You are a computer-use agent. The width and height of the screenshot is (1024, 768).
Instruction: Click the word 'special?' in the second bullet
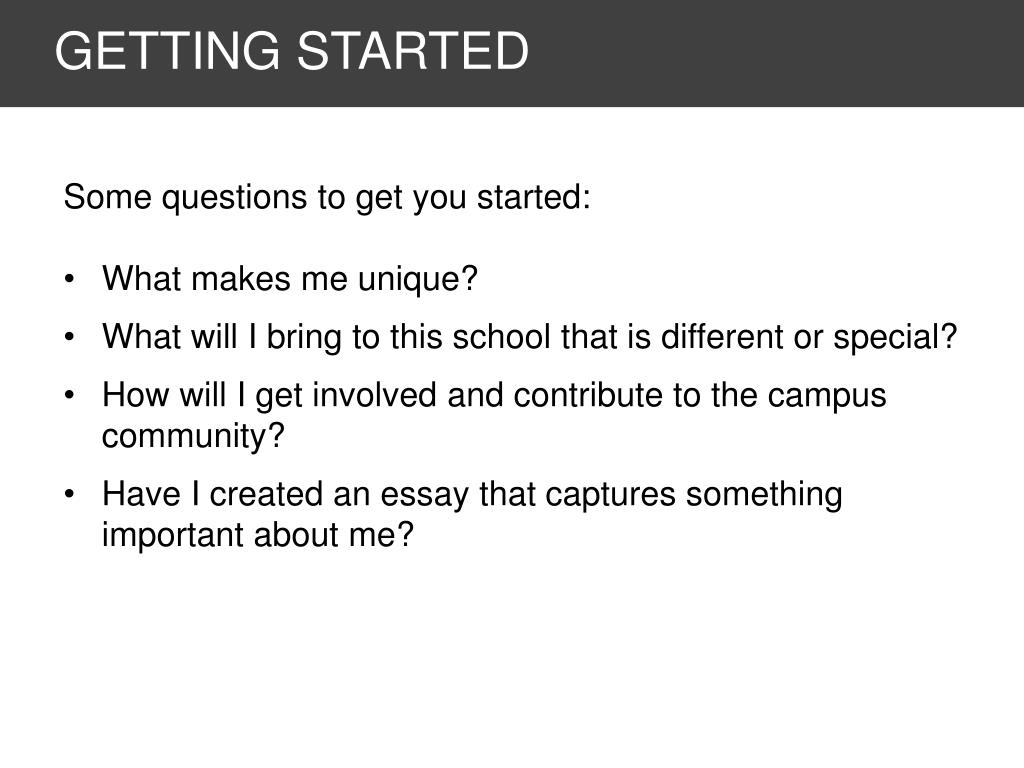[895, 338]
